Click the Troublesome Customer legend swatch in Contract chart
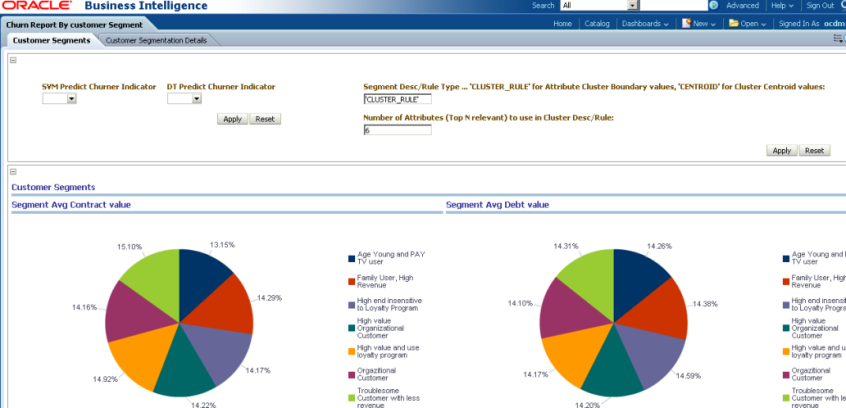This screenshot has height=408, width=846. pyautogui.click(x=351, y=398)
